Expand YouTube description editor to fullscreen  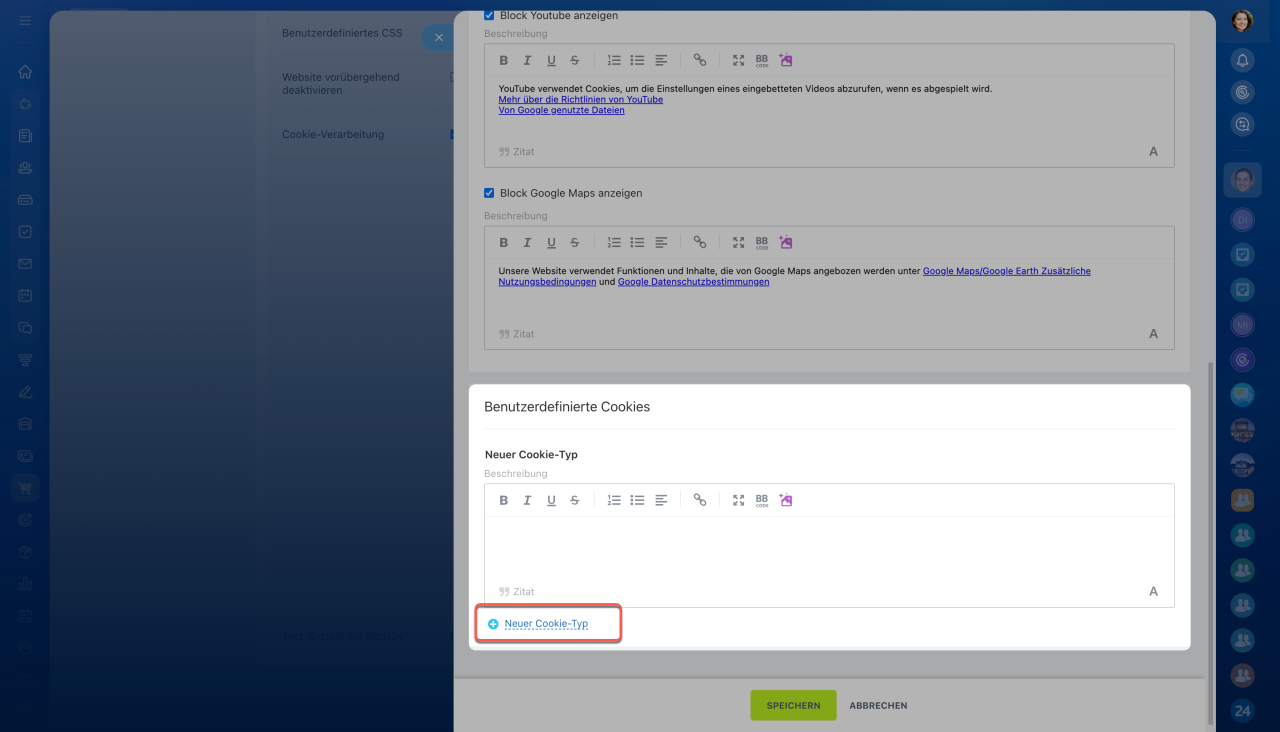[738, 60]
